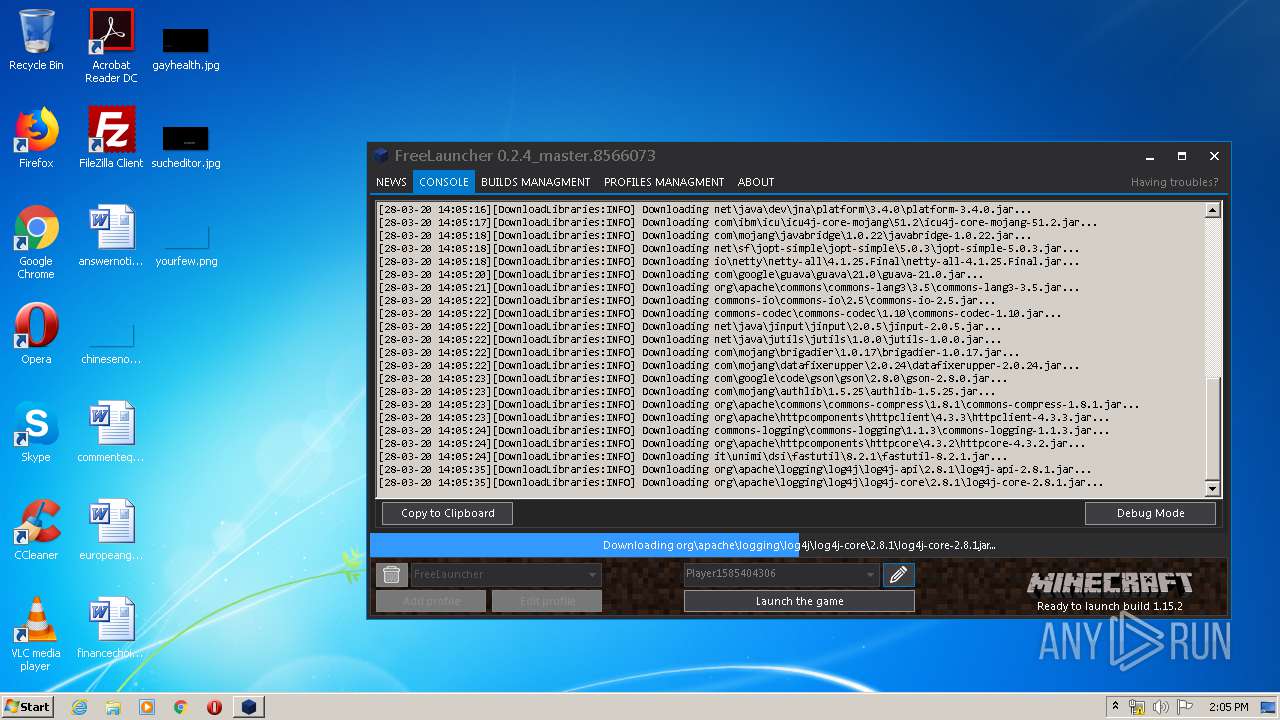Image resolution: width=1280 pixels, height=720 pixels.
Task: Select commenteq Word document on desktop
Action: pyautogui.click(x=111, y=432)
